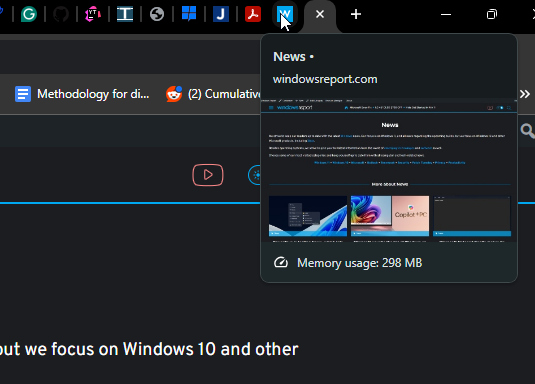This screenshot has width=535, height=384.
Task: Open the pink YT JetBrains tab
Action: [x=93, y=14]
